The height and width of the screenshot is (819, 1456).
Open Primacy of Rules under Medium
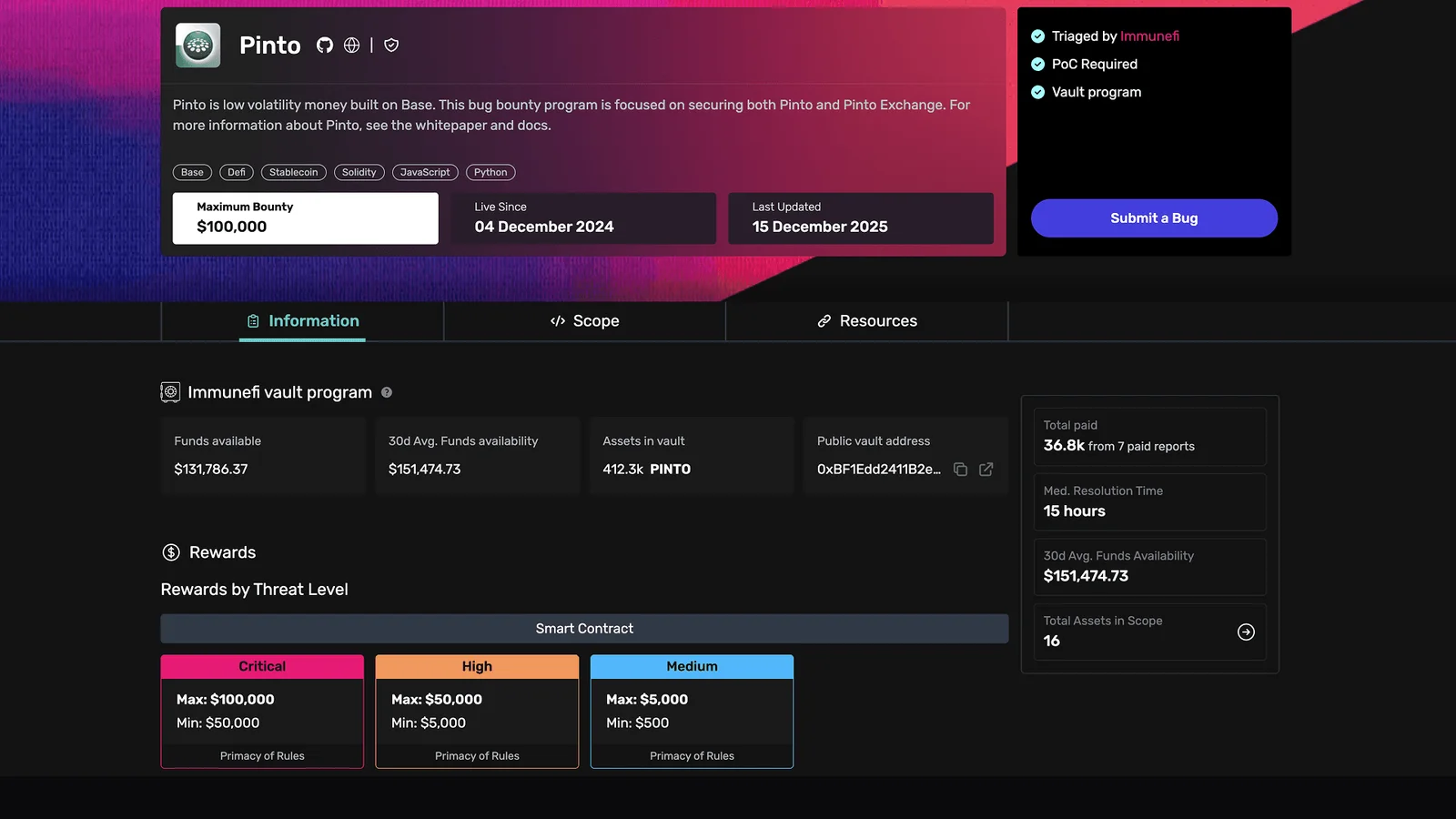tap(692, 756)
